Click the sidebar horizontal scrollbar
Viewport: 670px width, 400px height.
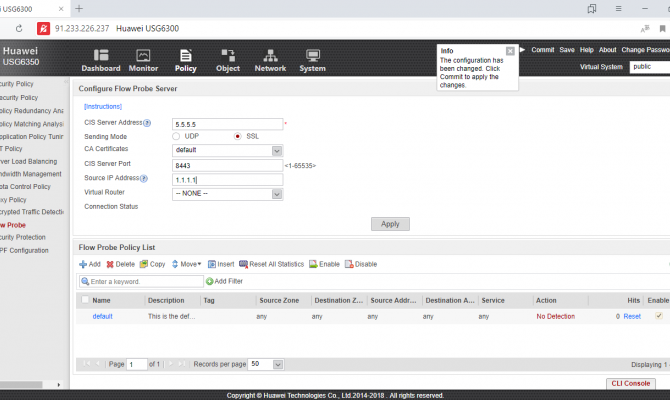click(21, 385)
